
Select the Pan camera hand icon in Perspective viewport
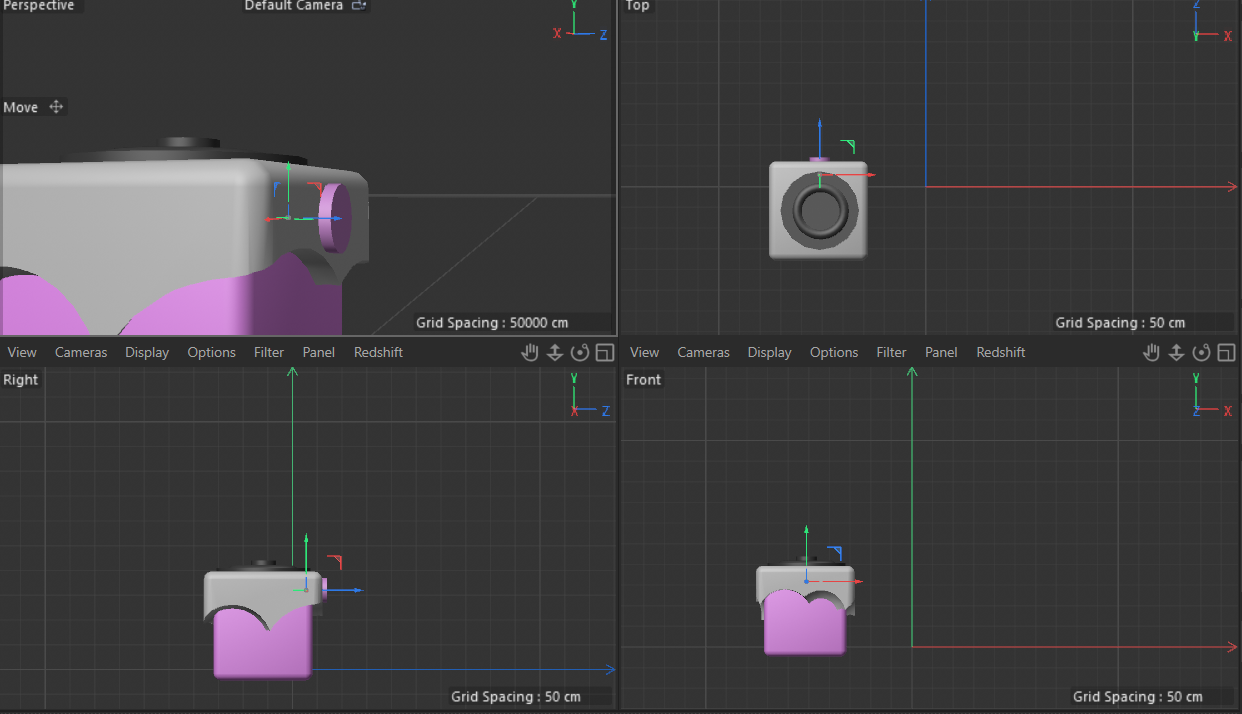pos(530,352)
